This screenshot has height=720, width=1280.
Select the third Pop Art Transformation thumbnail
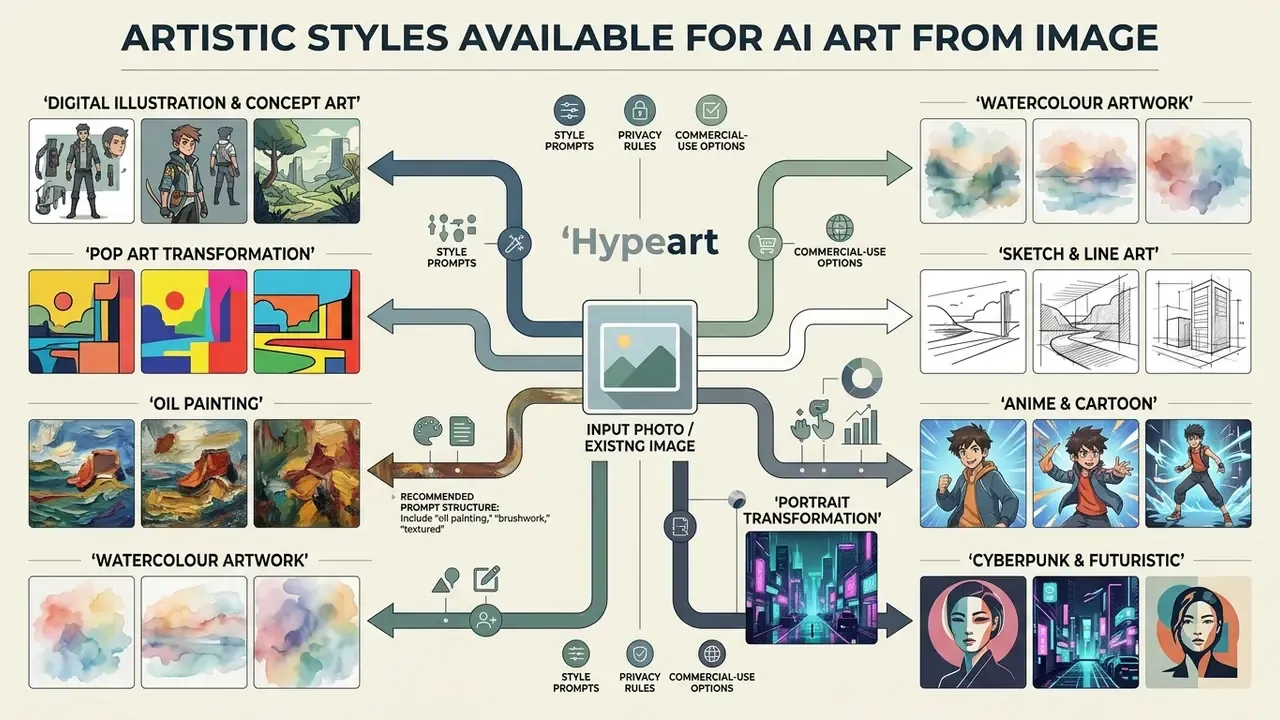click(305, 321)
